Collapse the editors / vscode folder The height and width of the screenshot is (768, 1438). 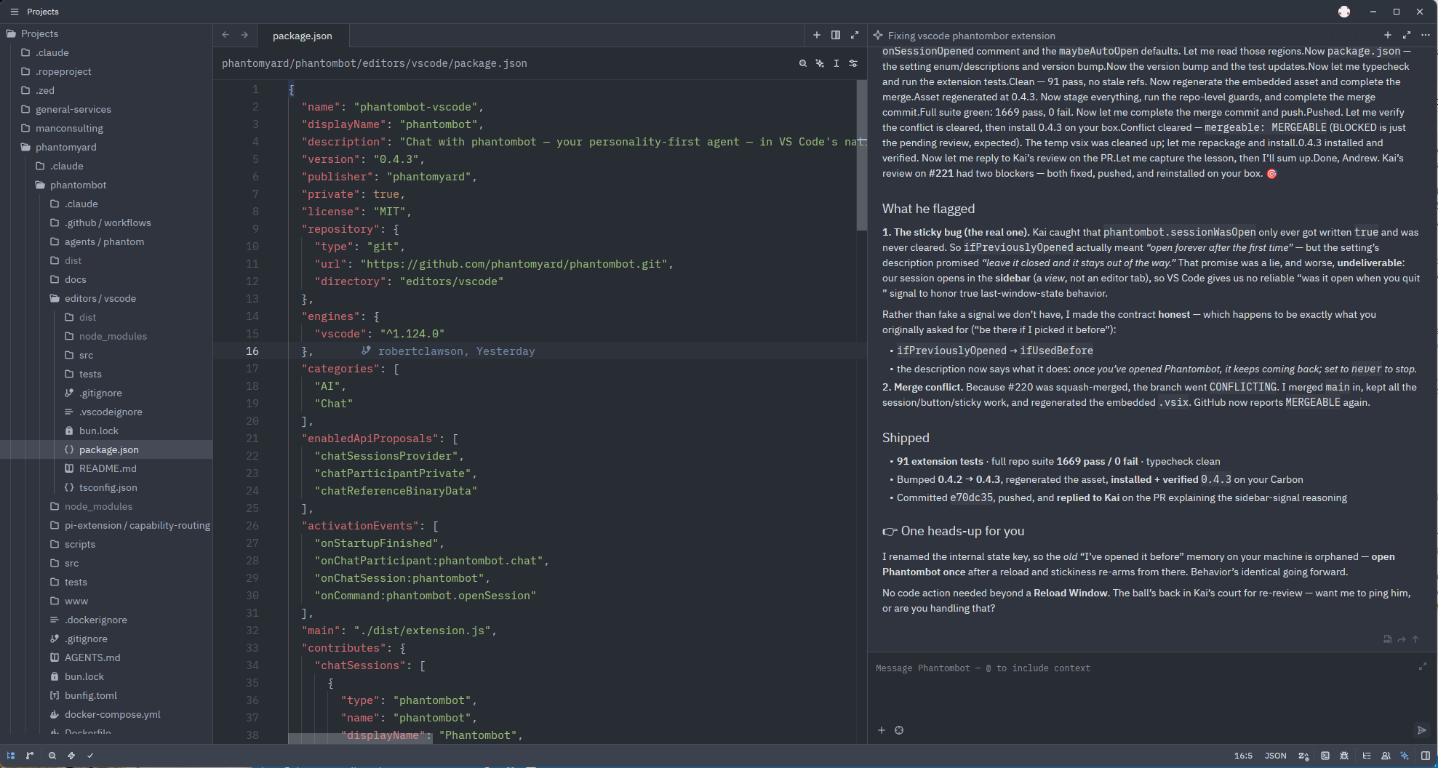point(107,298)
